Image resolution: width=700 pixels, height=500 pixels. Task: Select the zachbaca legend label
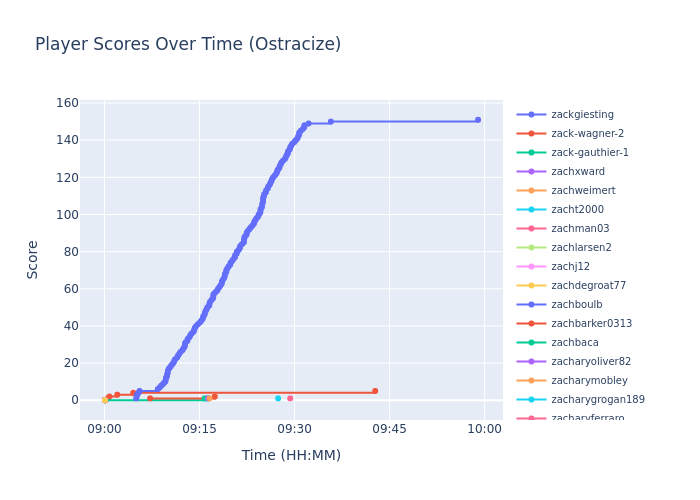(x=574, y=343)
